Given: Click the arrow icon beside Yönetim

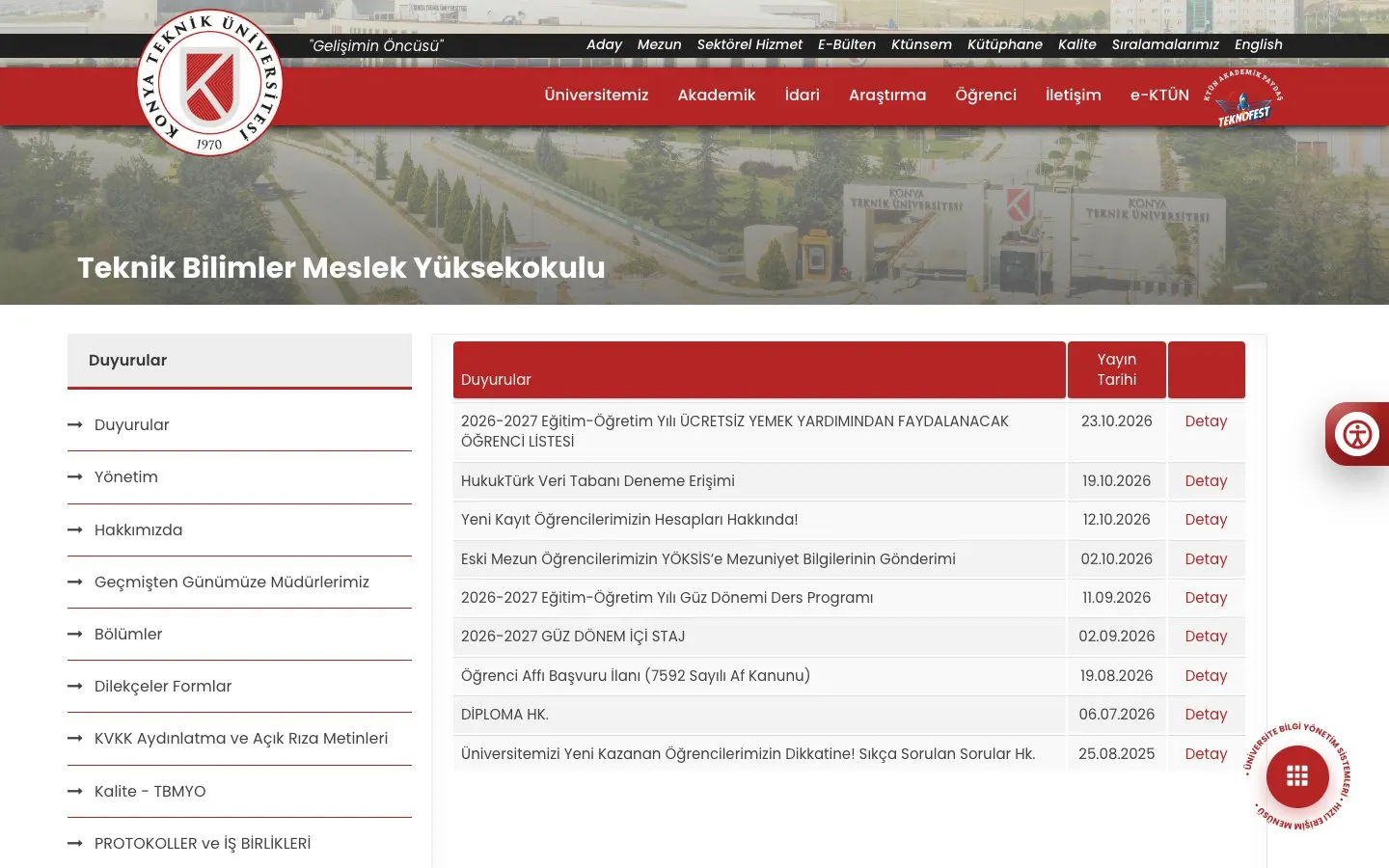Looking at the screenshot, I should point(75,476).
